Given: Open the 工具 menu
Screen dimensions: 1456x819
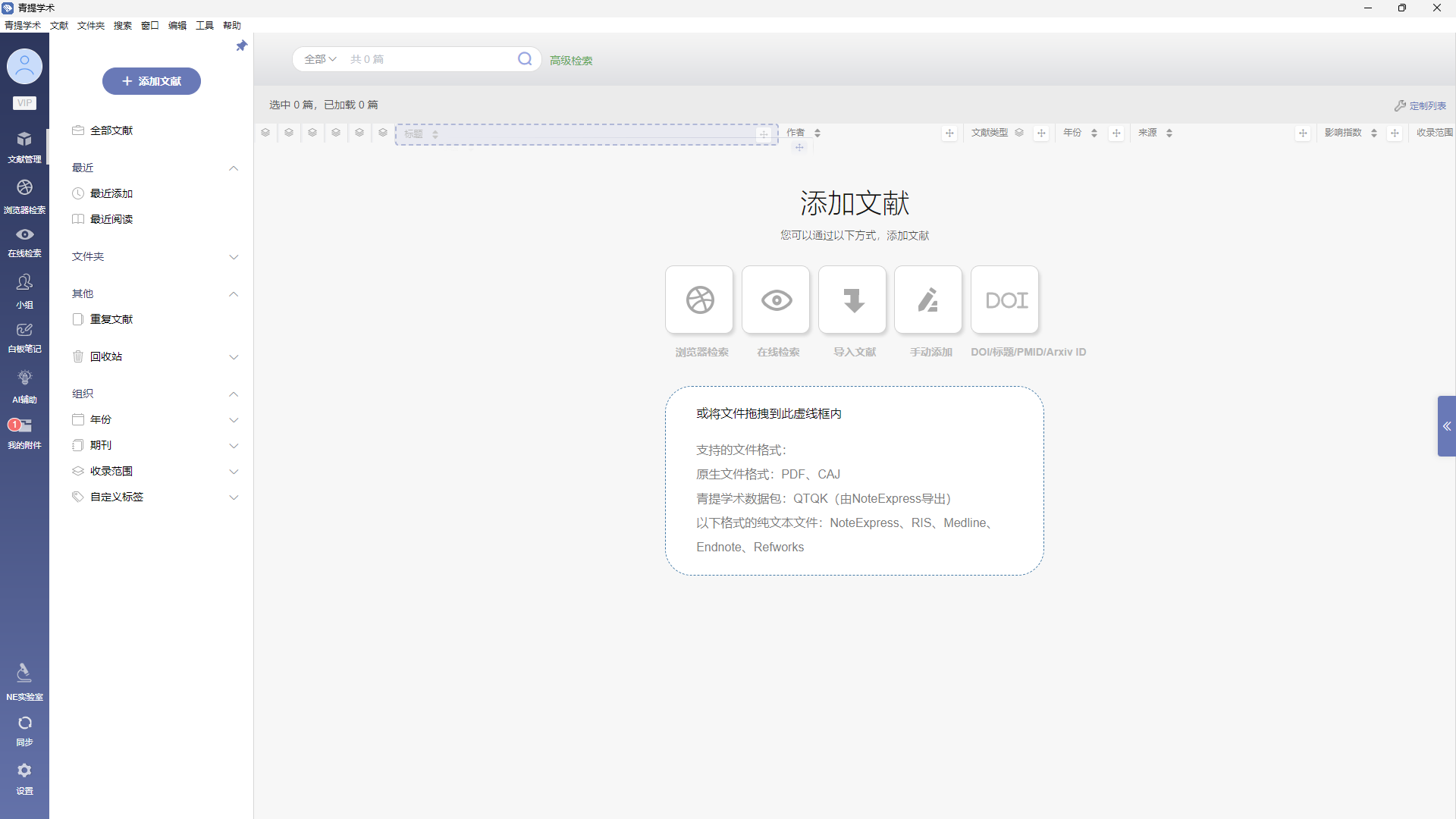Looking at the screenshot, I should pos(204,26).
